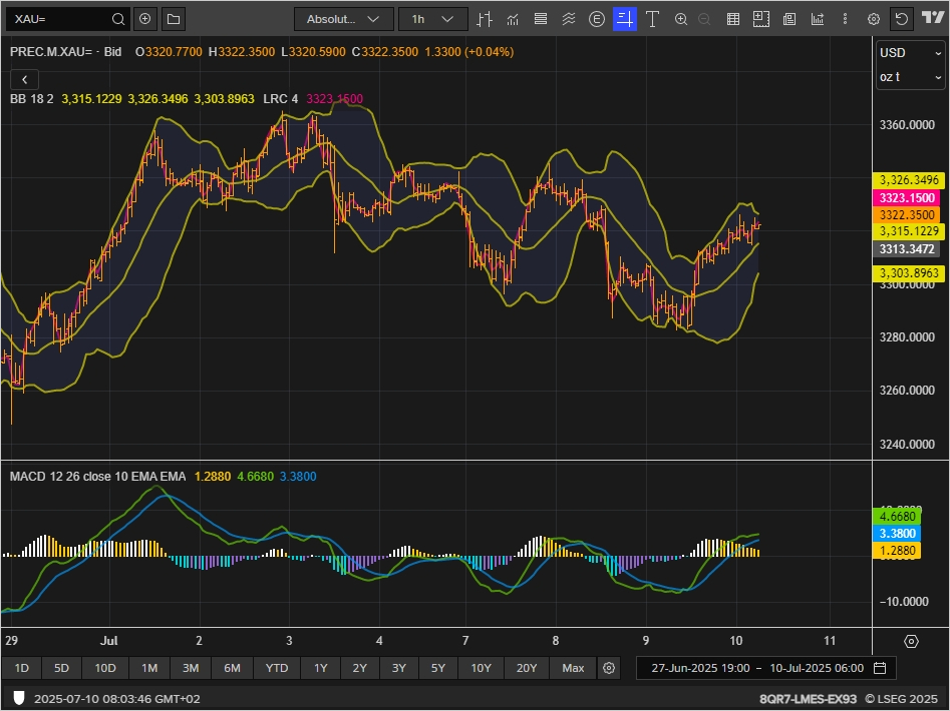The width and height of the screenshot is (950, 711).
Task: Choose the 3Y range
Action: pyautogui.click(x=399, y=668)
